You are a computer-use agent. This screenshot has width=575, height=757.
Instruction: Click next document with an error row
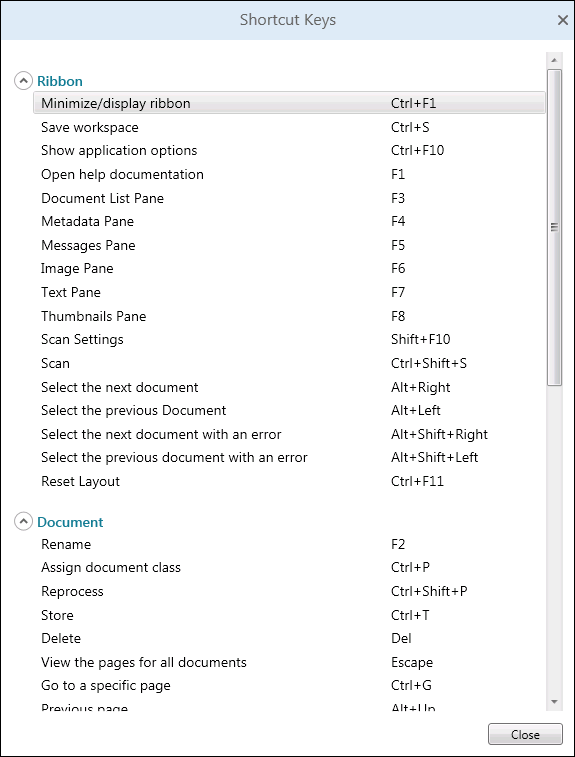pos(289,434)
